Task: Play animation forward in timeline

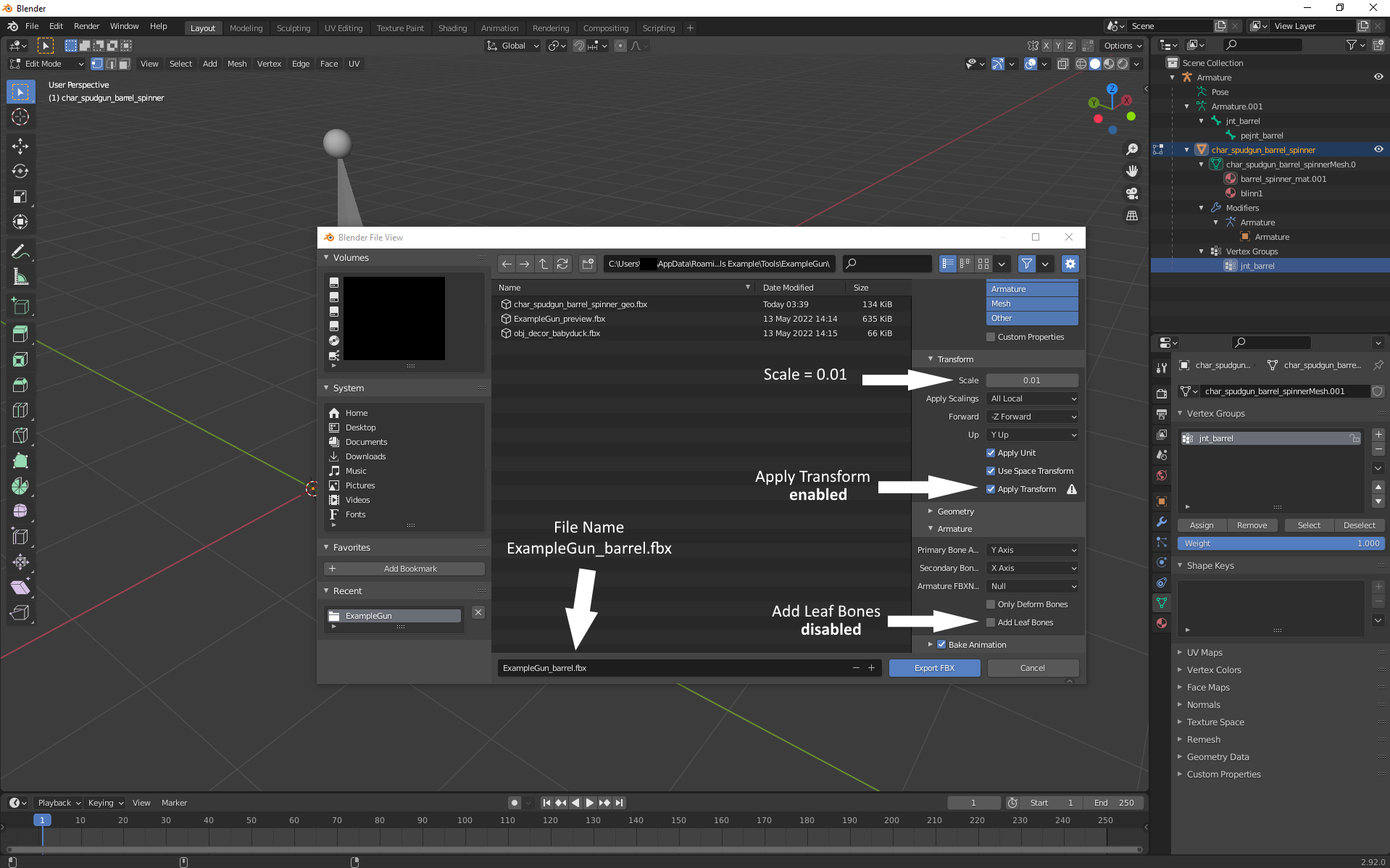Action: coord(590,803)
